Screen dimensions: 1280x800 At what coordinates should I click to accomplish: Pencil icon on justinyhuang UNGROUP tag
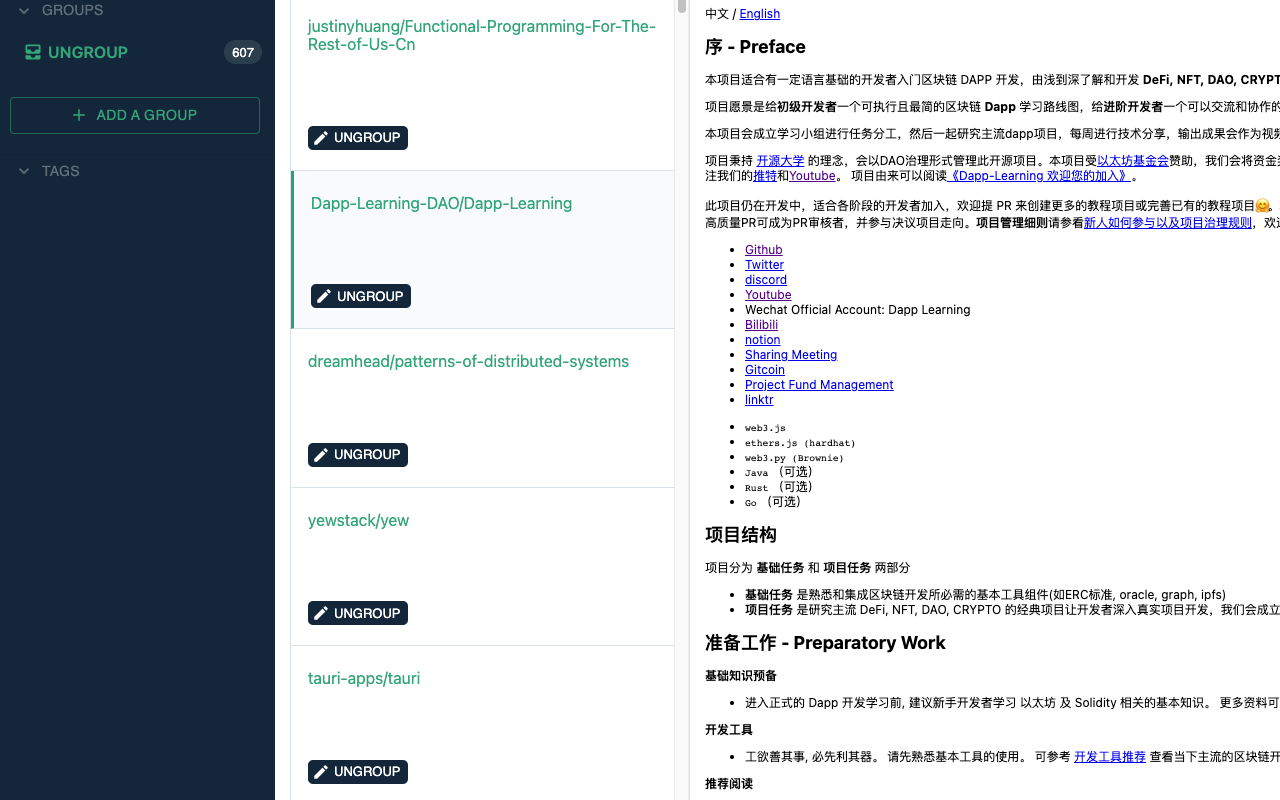click(320, 138)
